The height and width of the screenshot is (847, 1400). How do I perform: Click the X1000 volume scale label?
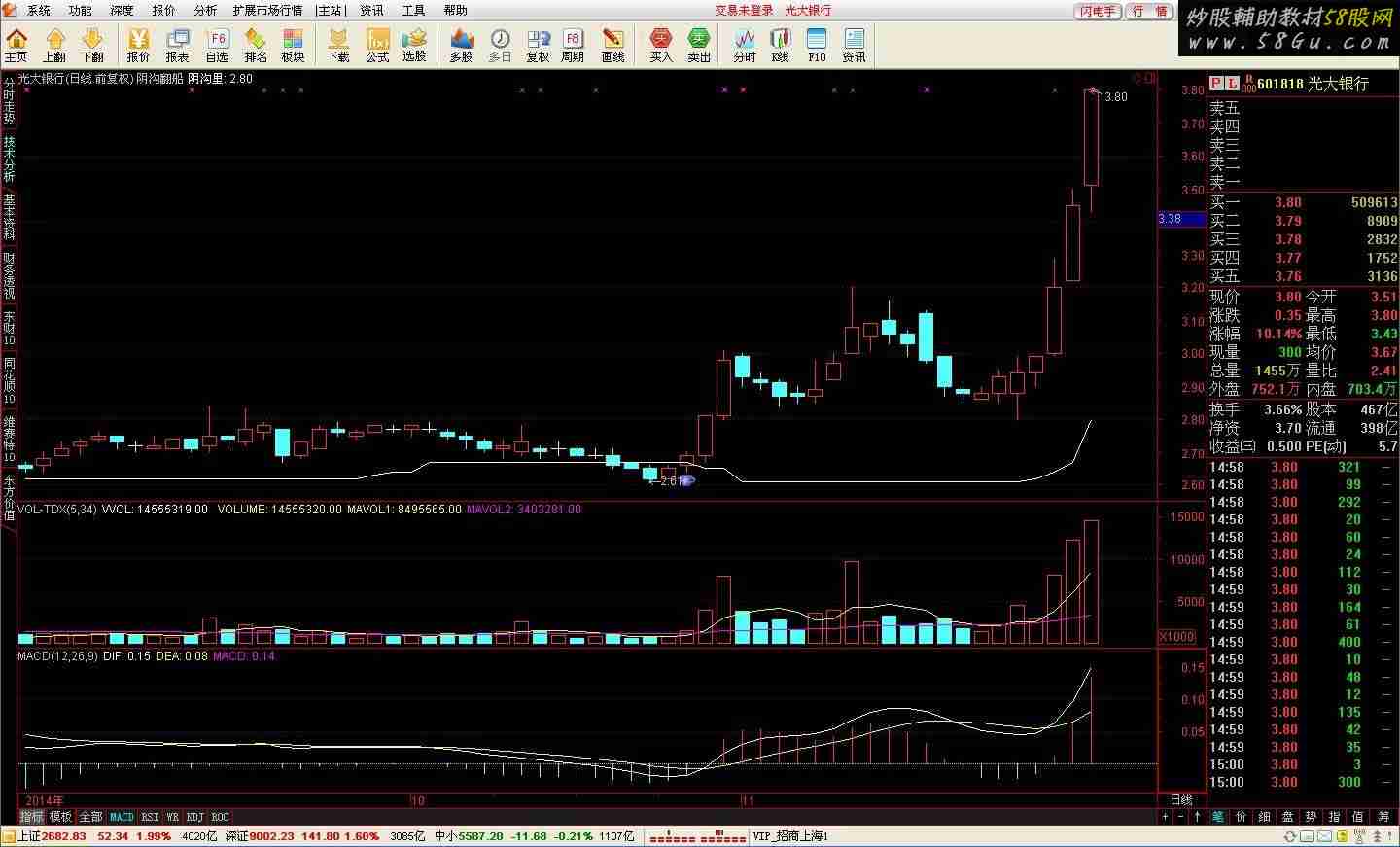[1177, 637]
